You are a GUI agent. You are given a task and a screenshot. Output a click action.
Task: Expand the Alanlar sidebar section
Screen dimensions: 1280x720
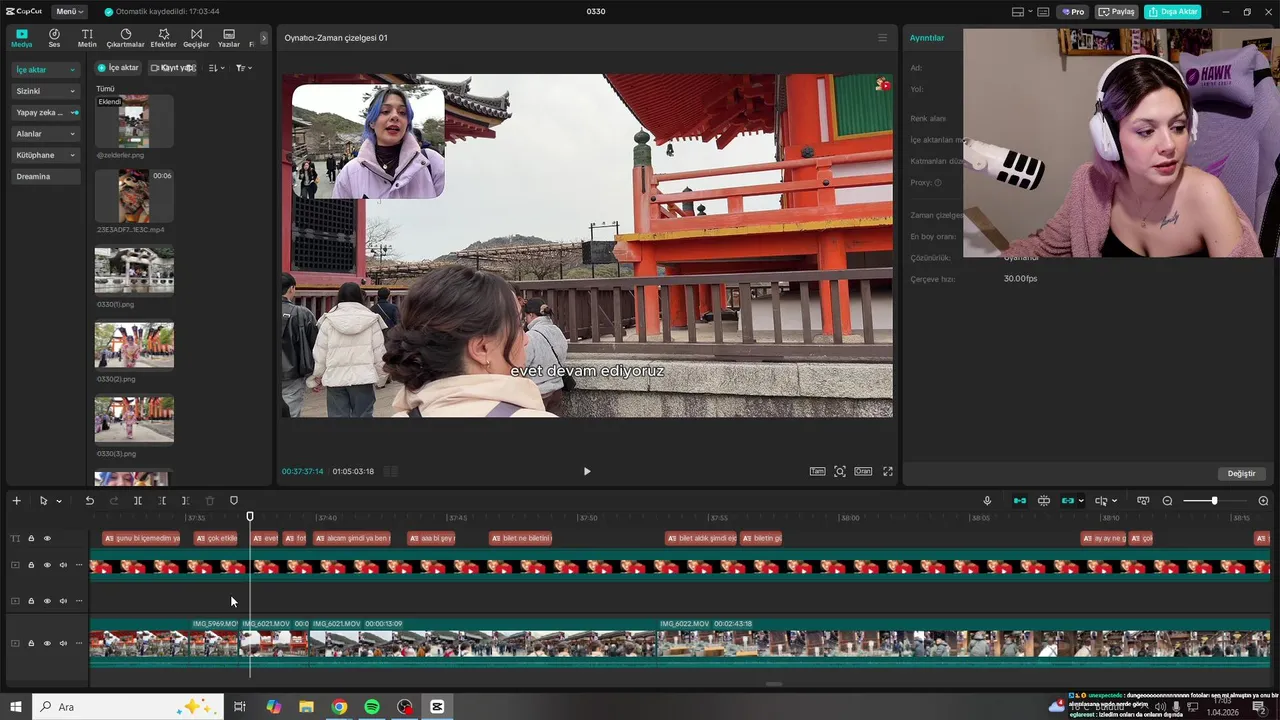point(46,134)
